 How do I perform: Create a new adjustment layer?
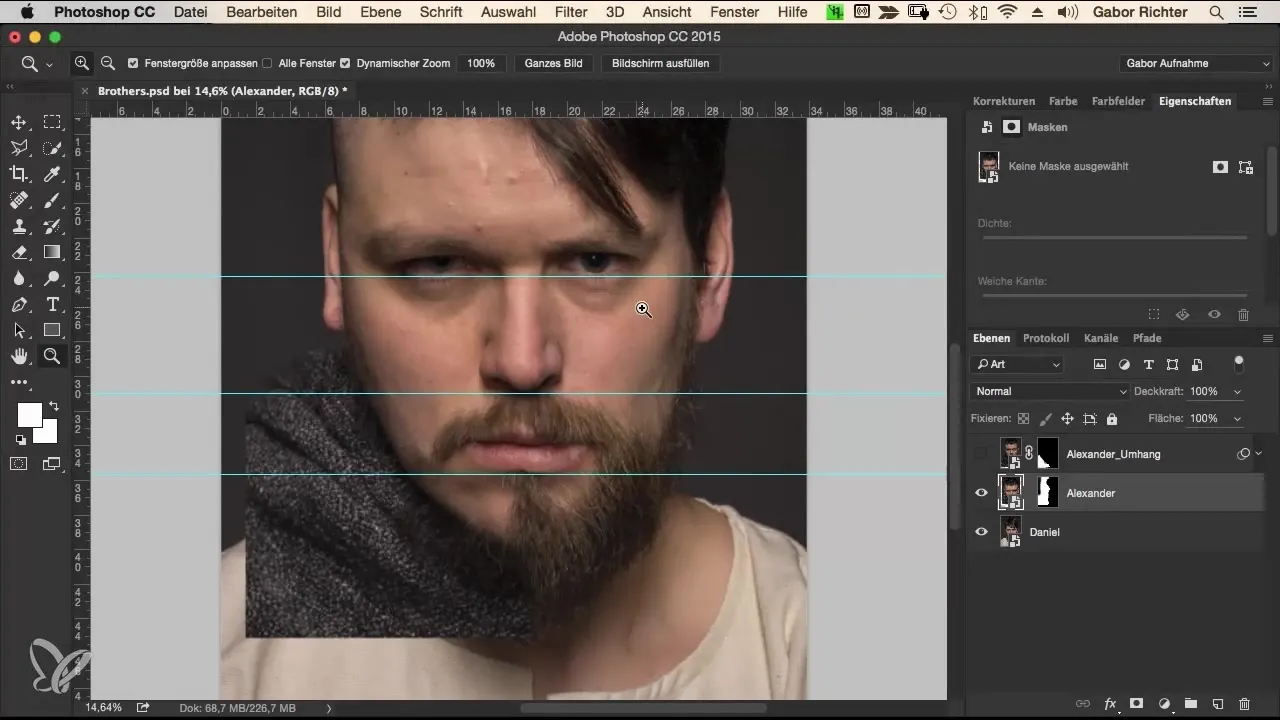[x=1164, y=704]
